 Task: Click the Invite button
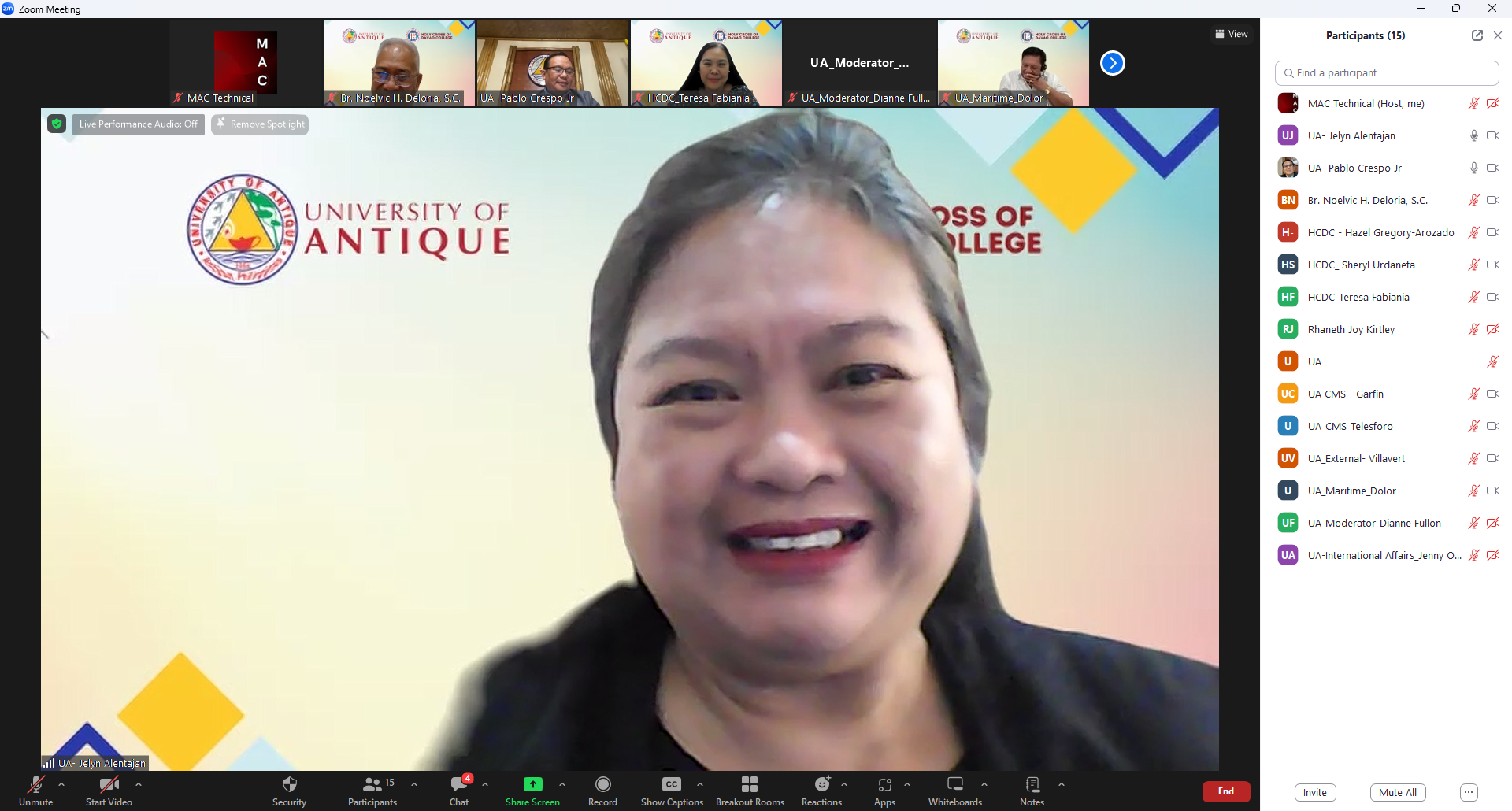[x=1315, y=792]
